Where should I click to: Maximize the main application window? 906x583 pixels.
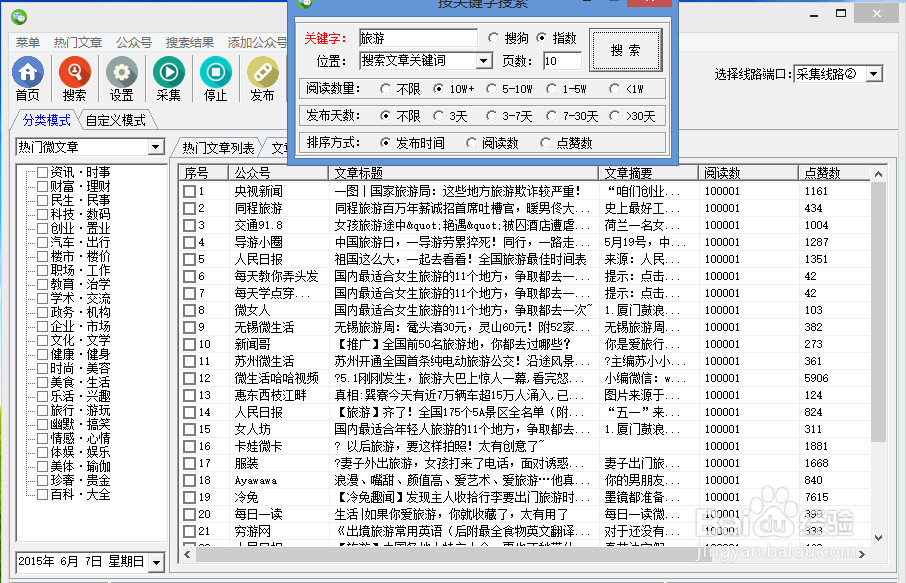[841, 13]
